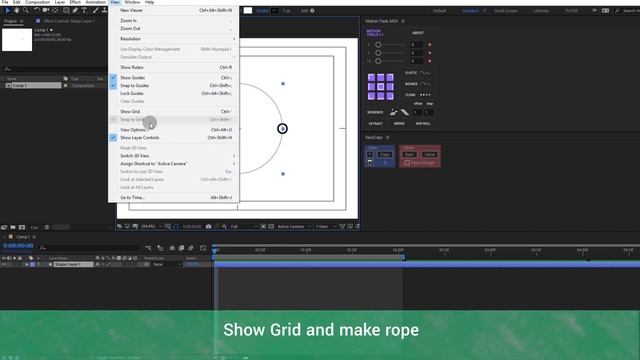640x360 pixels.
Task: Toggle transparency grid button in viewer
Action: pos(271,226)
